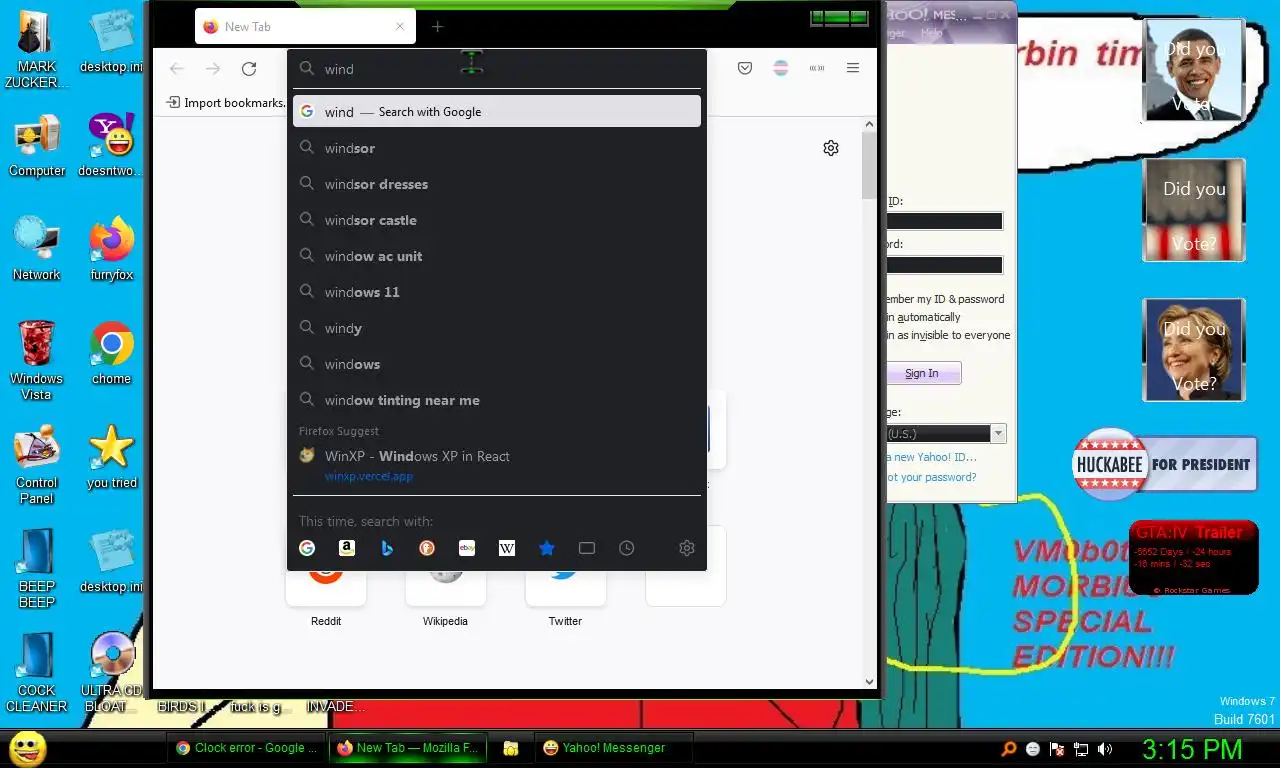Click Firefox back arrow button
The width and height of the screenshot is (1280, 768).
coord(177,69)
